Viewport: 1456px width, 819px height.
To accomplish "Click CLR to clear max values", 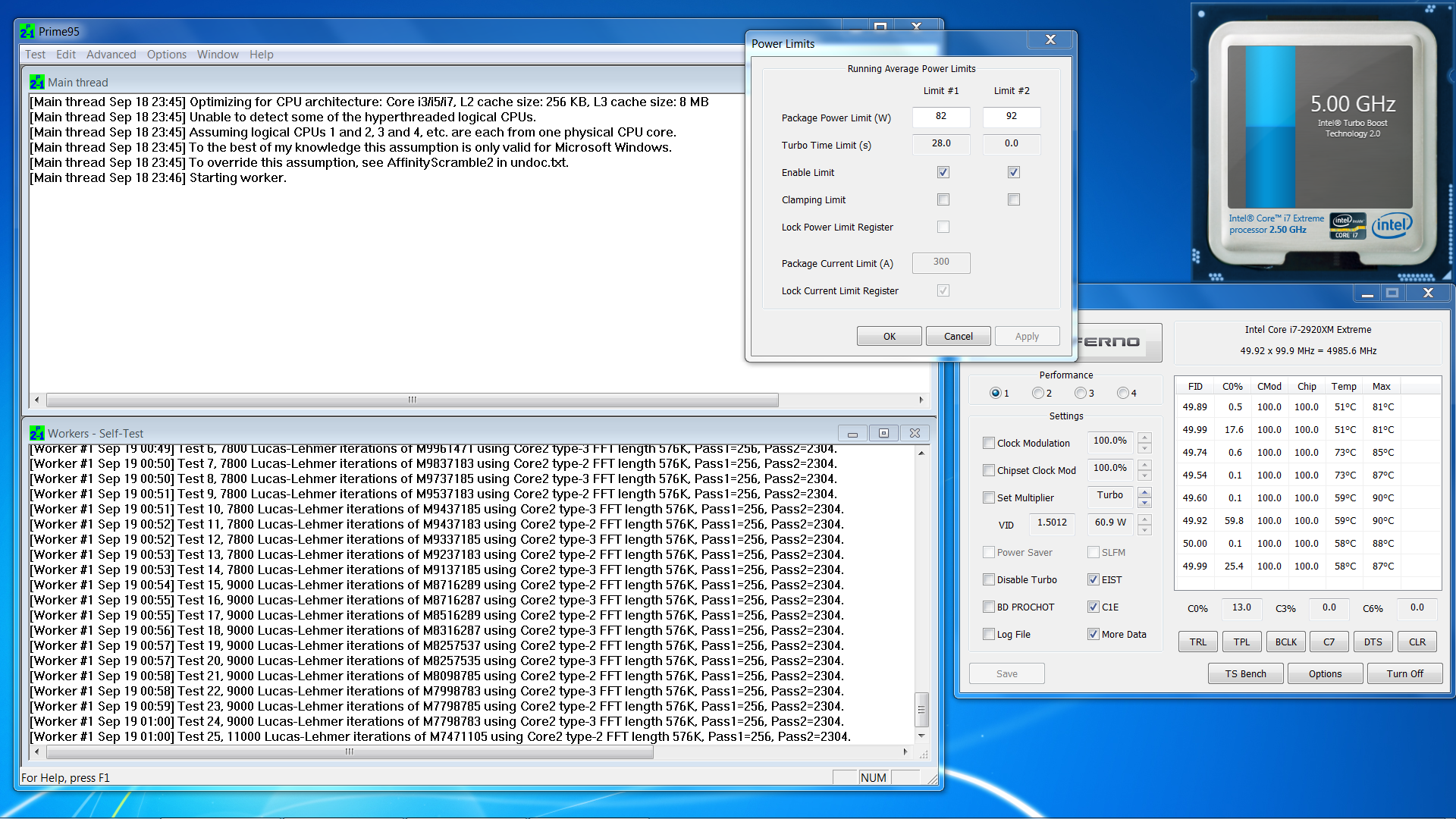I will pyautogui.click(x=1417, y=642).
